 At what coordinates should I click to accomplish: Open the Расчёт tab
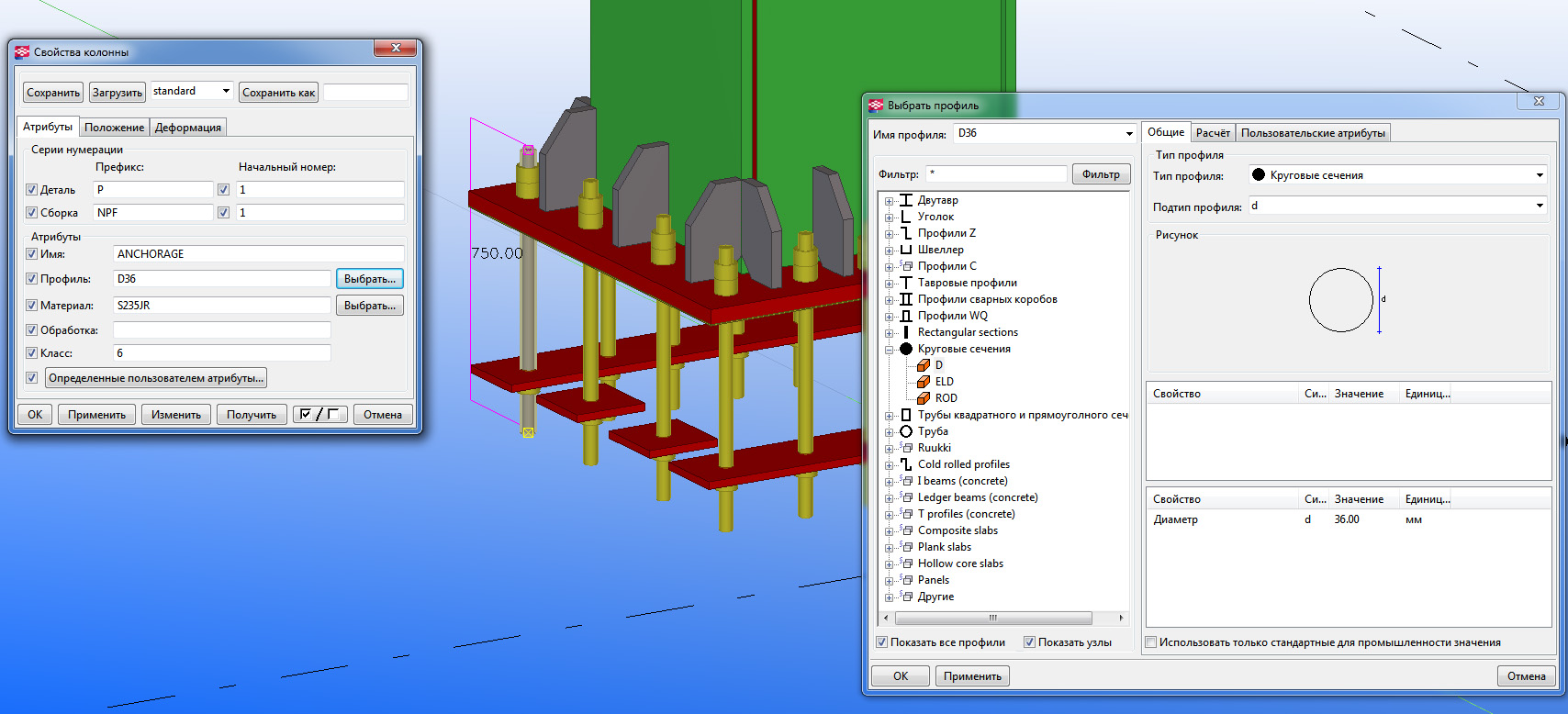pyautogui.click(x=1213, y=133)
